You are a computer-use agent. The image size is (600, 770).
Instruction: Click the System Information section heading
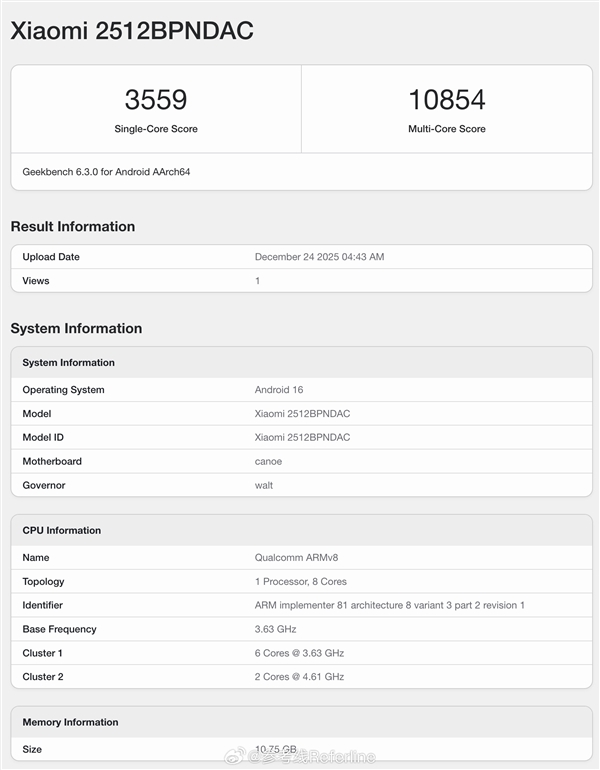tap(76, 328)
